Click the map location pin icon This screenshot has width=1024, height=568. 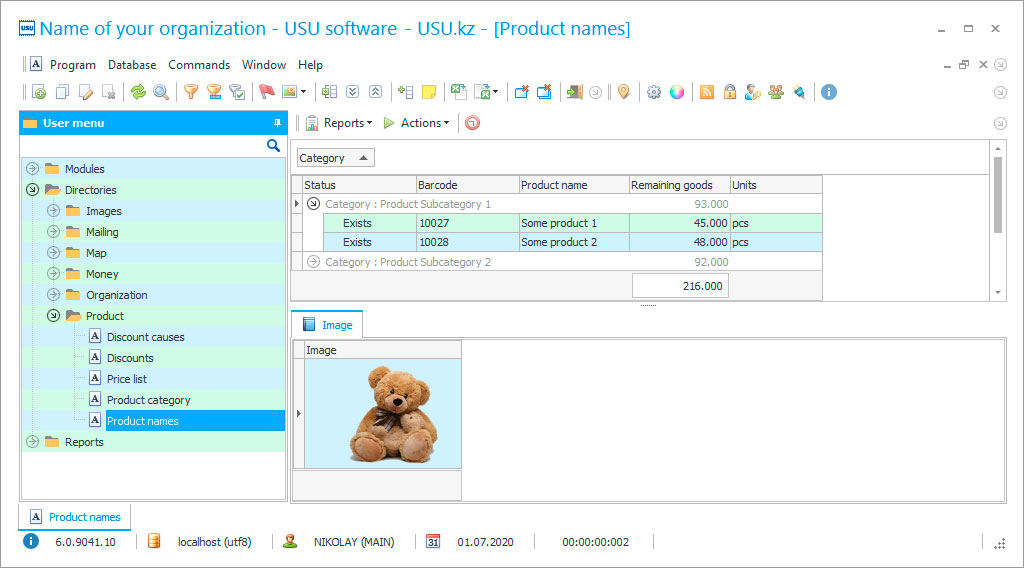(624, 92)
